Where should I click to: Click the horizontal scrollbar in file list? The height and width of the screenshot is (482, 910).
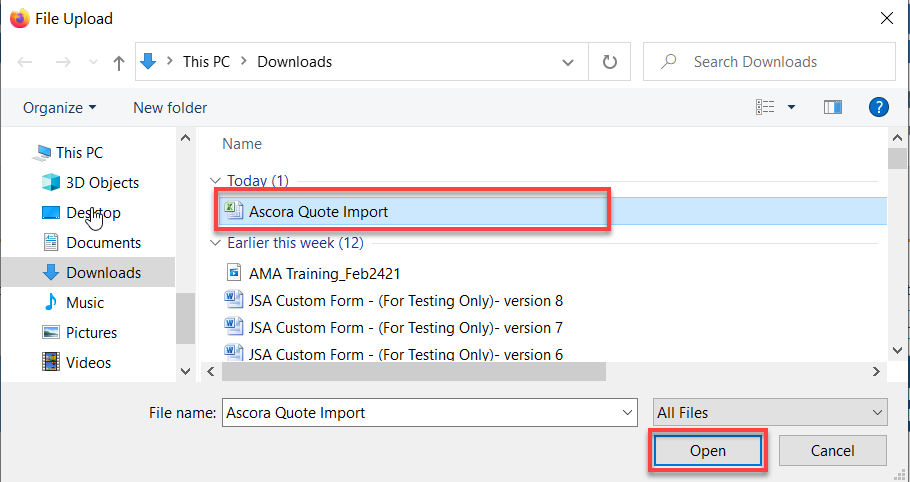(415, 371)
